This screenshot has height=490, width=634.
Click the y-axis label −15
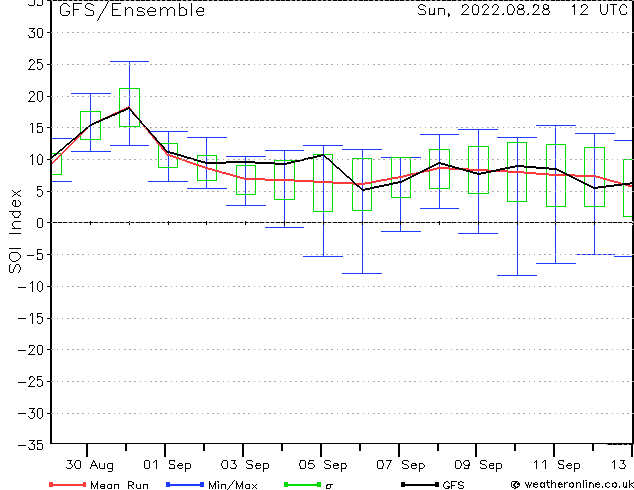[x=31, y=319]
